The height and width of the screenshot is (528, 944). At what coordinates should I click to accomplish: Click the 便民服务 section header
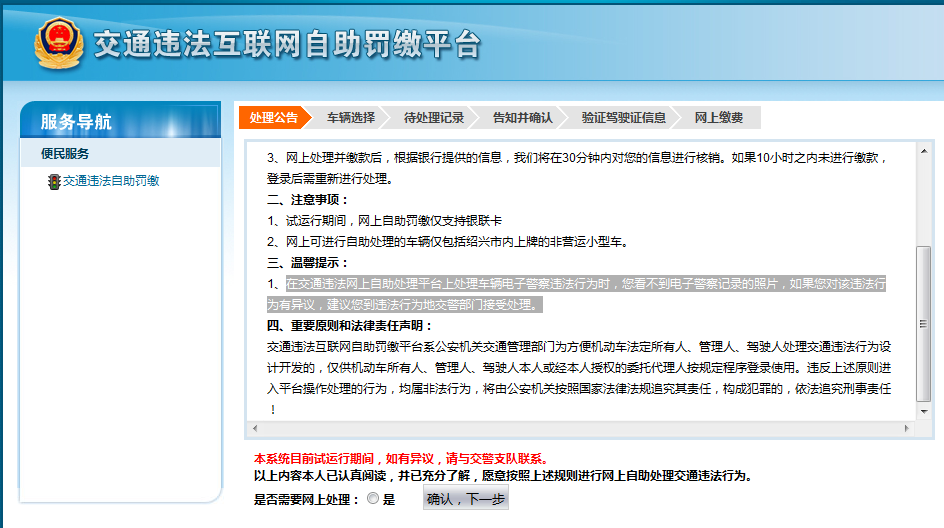(x=65, y=153)
